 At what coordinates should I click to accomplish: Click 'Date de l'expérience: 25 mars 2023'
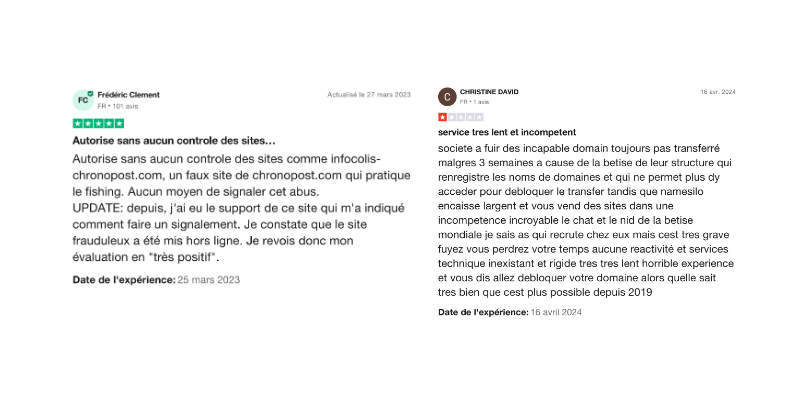pyautogui.click(x=157, y=279)
